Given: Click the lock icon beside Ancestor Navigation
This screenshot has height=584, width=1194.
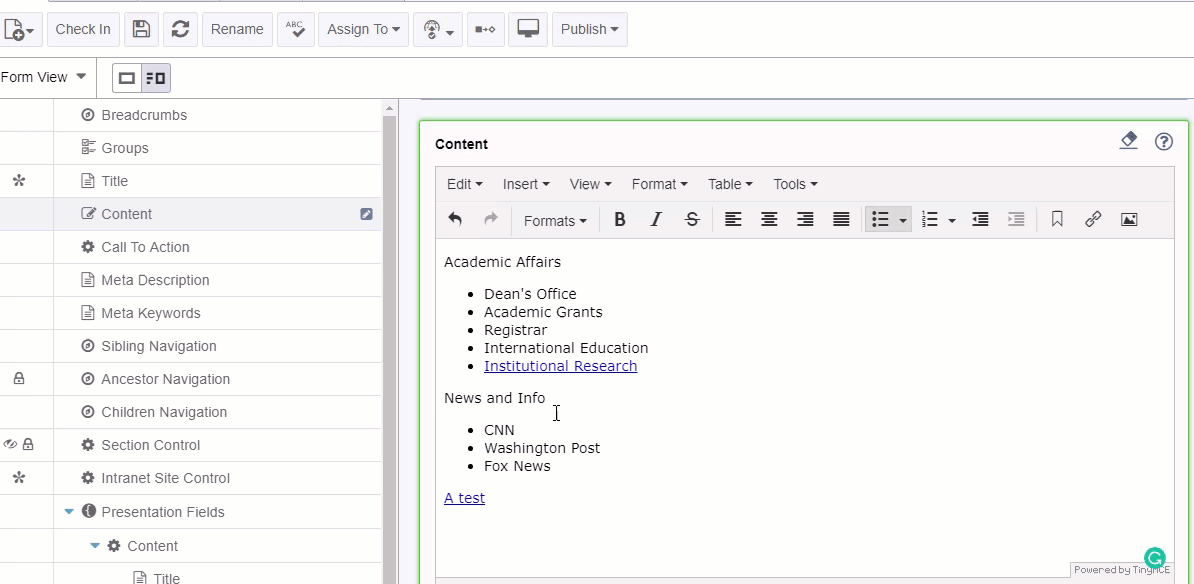Looking at the screenshot, I should coord(19,378).
